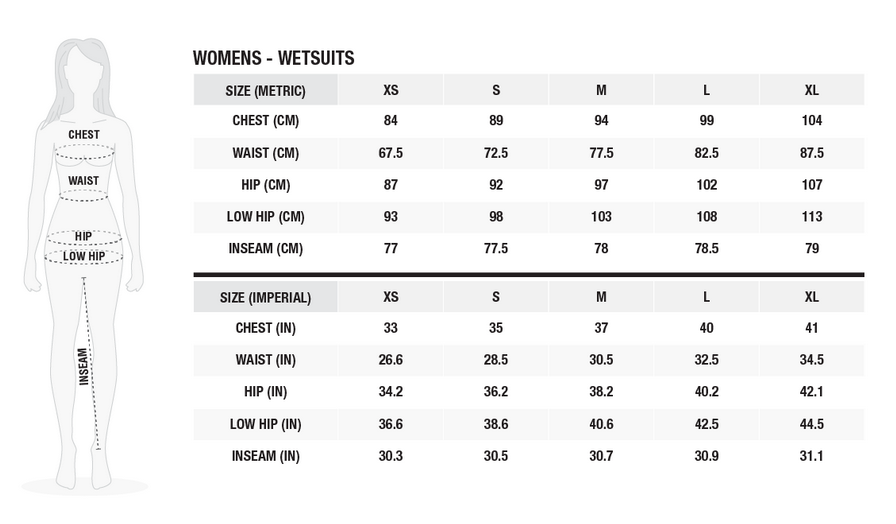The width and height of the screenshot is (896, 524).
Task: Select the LOW HIP (CM) row label
Action: coord(265,217)
